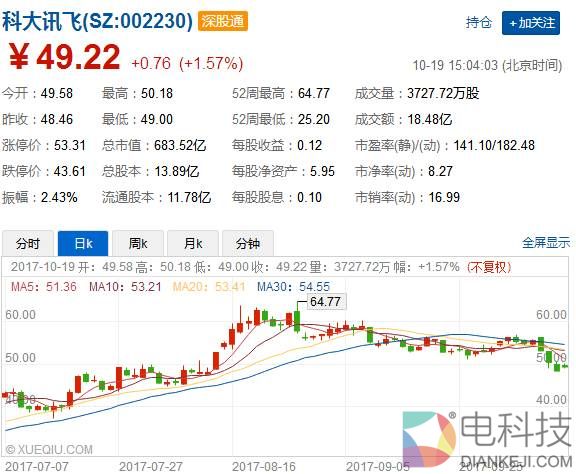Click the 最高 value 50.18

coord(157,93)
